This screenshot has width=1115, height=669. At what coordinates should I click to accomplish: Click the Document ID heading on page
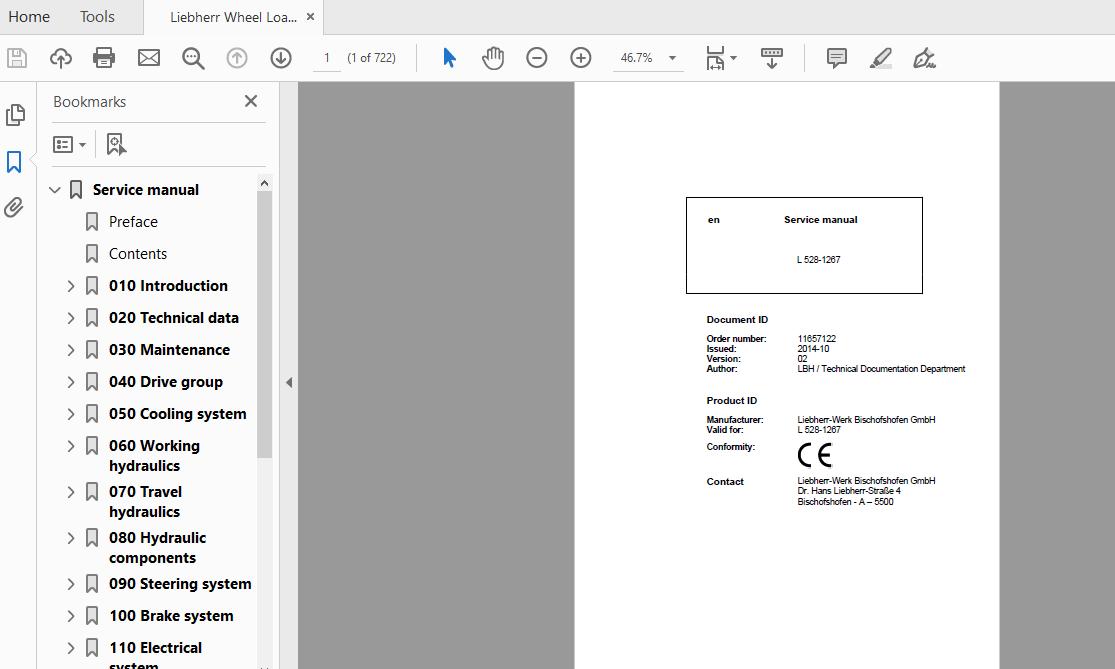click(737, 320)
